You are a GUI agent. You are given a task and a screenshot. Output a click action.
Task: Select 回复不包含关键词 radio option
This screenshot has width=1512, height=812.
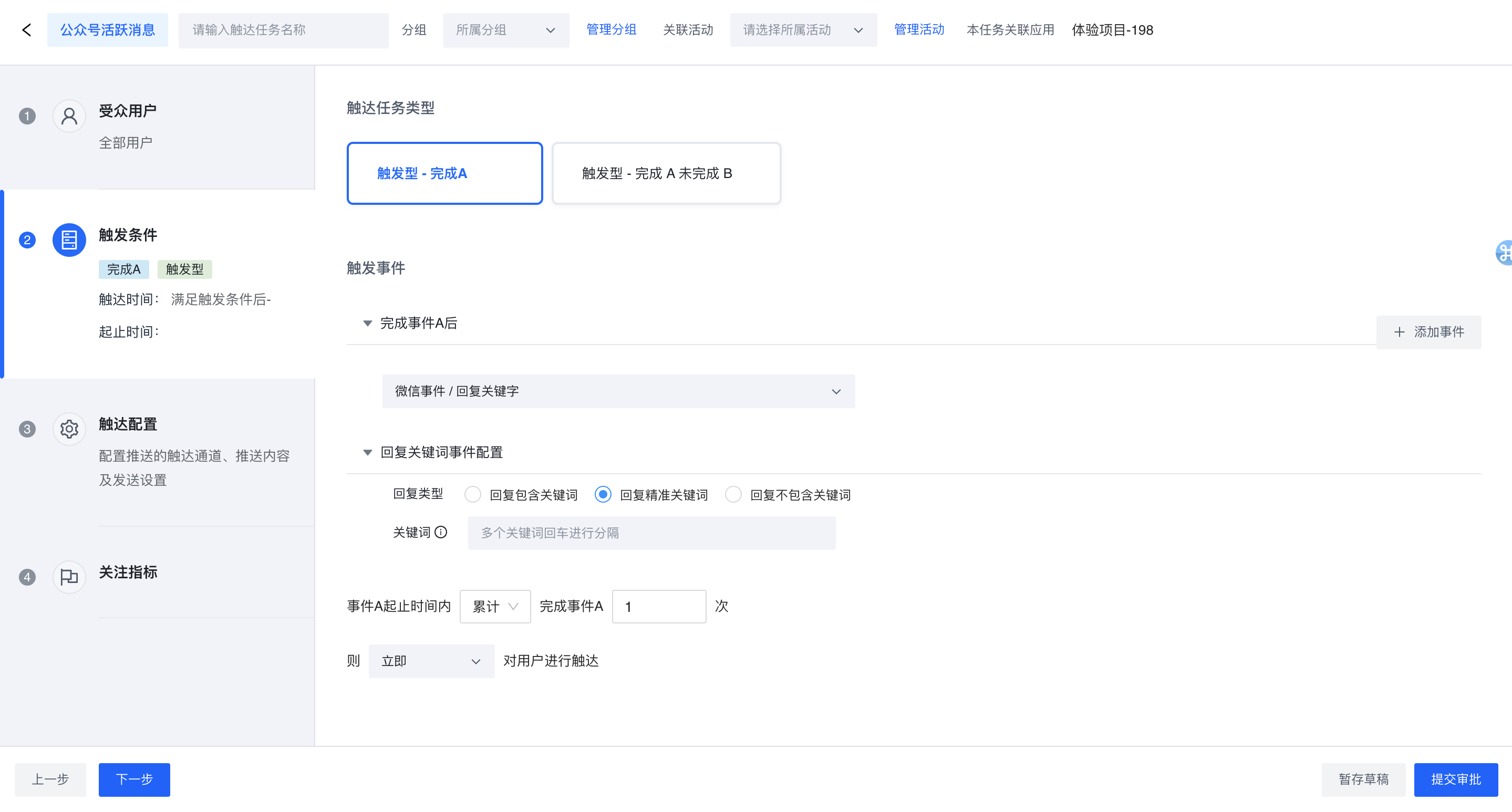pyautogui.click(x=733, y=495)
